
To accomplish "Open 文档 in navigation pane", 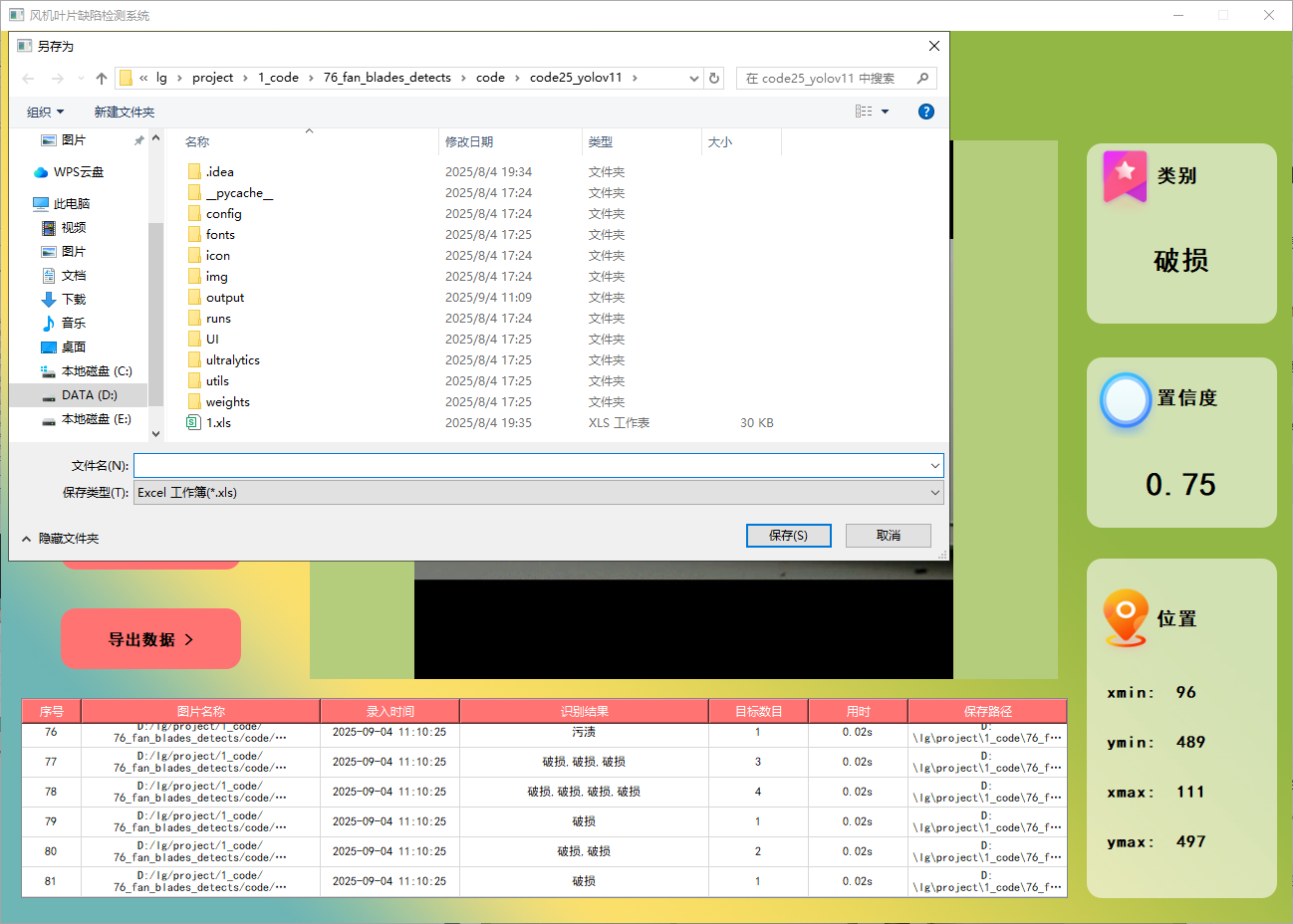I will (x=73, y=276).
